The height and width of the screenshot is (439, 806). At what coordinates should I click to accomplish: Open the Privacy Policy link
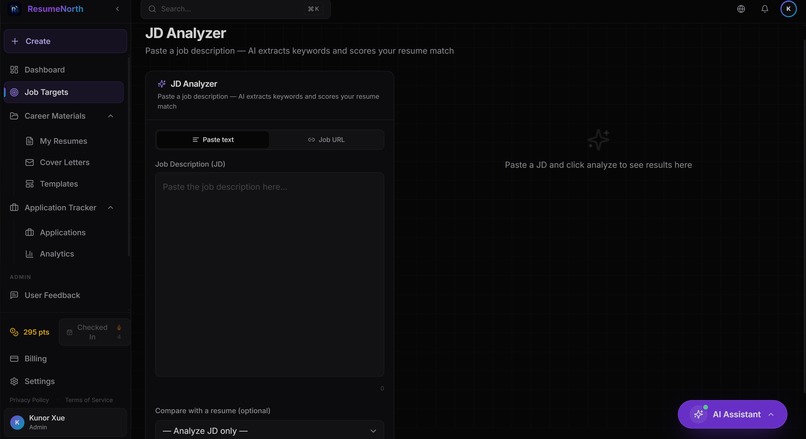[x=29, y=400]
